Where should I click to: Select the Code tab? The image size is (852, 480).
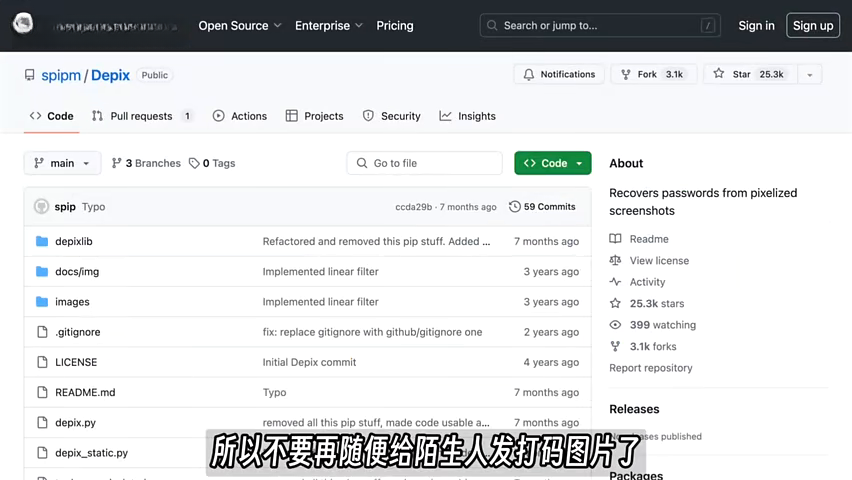(52, 116)
